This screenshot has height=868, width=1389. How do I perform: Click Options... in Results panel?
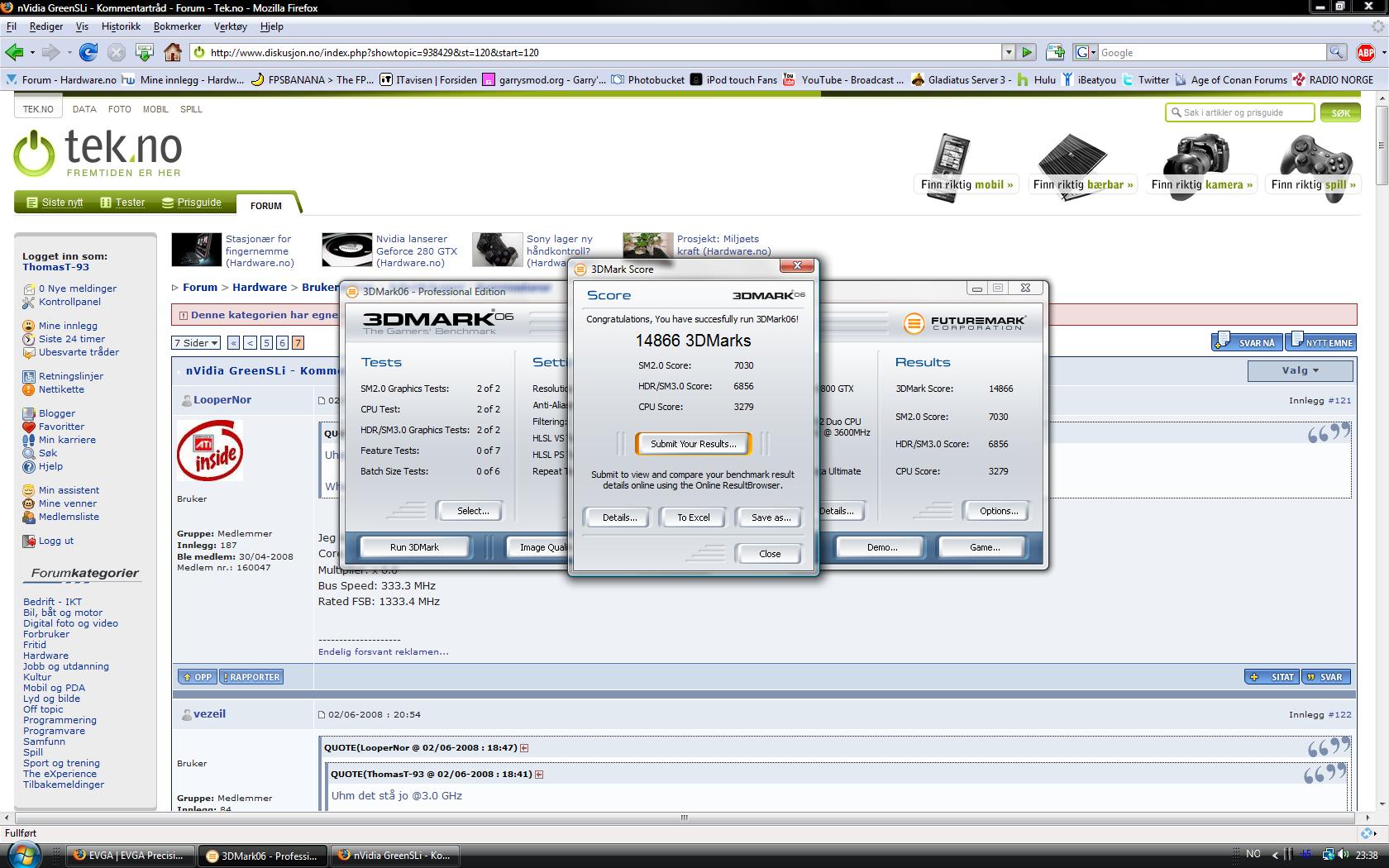(x=998, y=511)
